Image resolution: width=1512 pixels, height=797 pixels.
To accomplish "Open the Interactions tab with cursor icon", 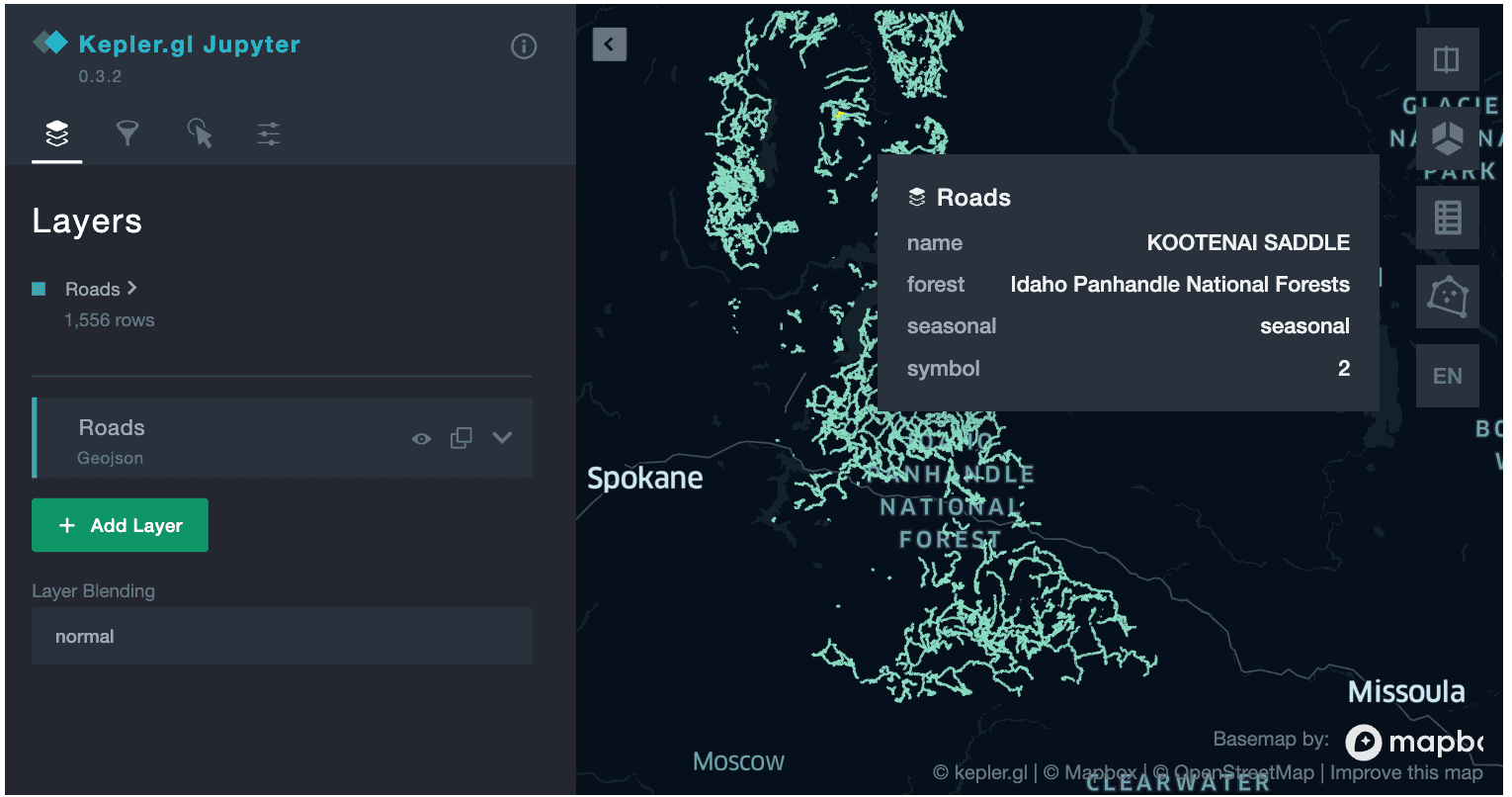I will click(200, 133).
